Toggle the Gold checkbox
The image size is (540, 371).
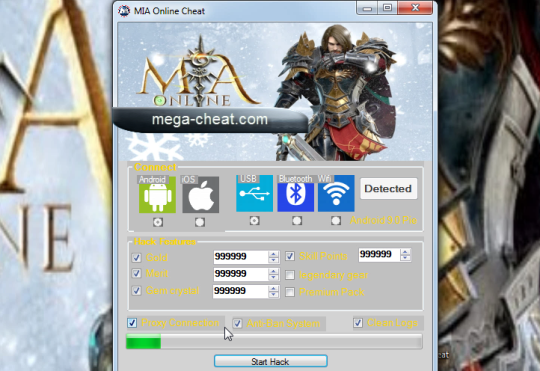(136, 258)
